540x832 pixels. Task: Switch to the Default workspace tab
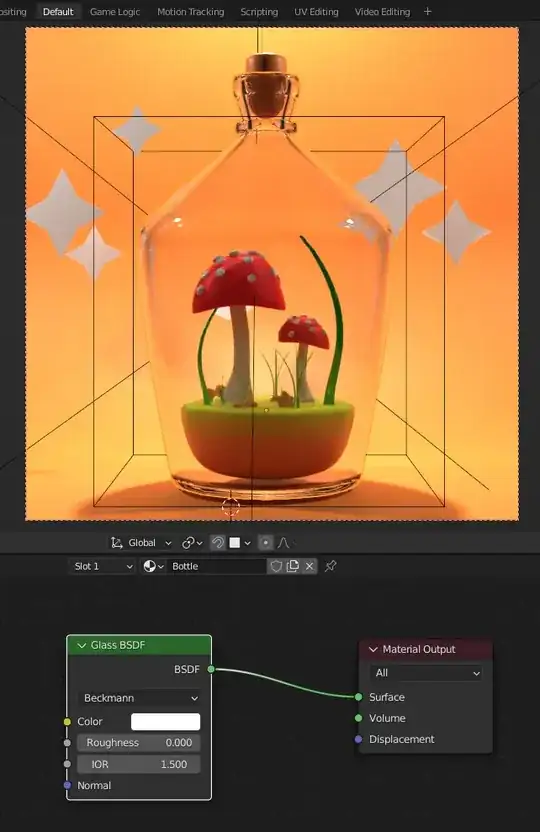(58, 12)
